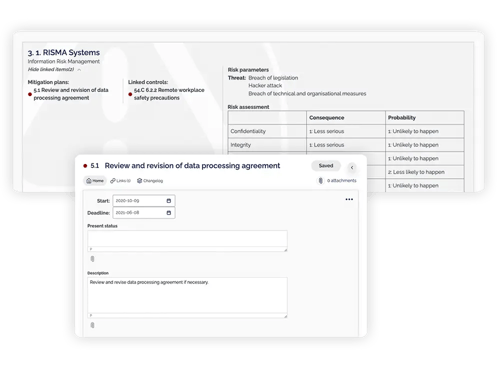
Task: Click the Saved status button
Action: (x=326, y=166)
